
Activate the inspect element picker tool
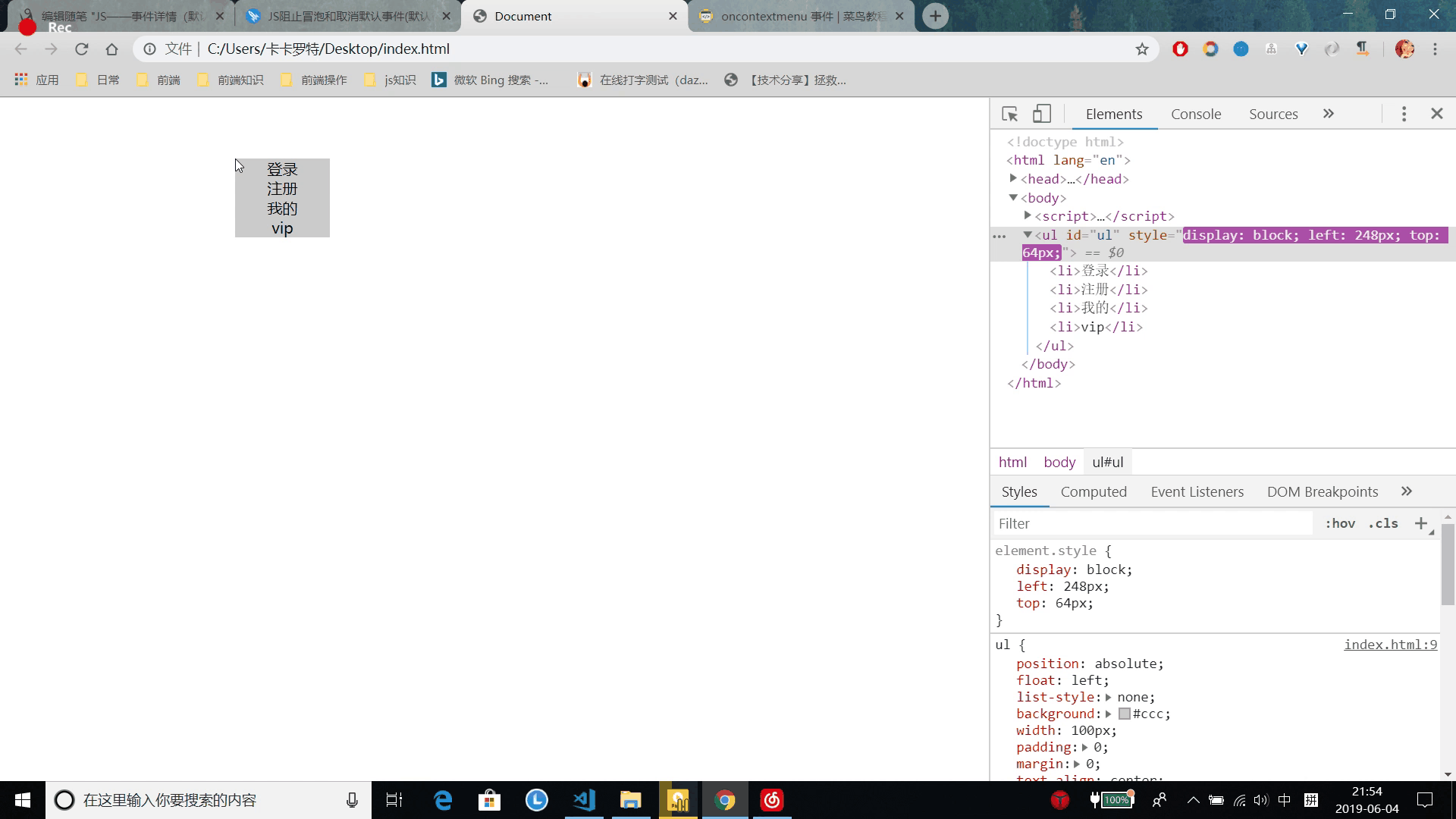tap(1009, 114)
